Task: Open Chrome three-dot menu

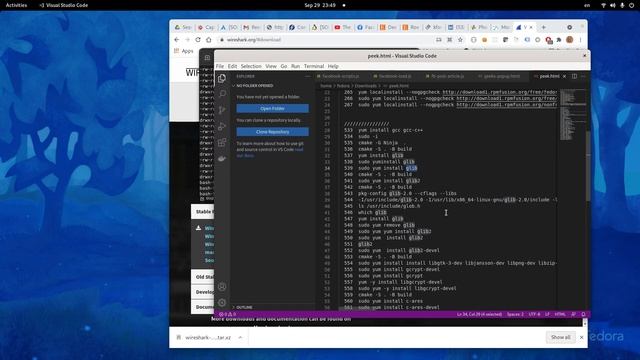Action: pyautogui.click(x=580, y=40)
